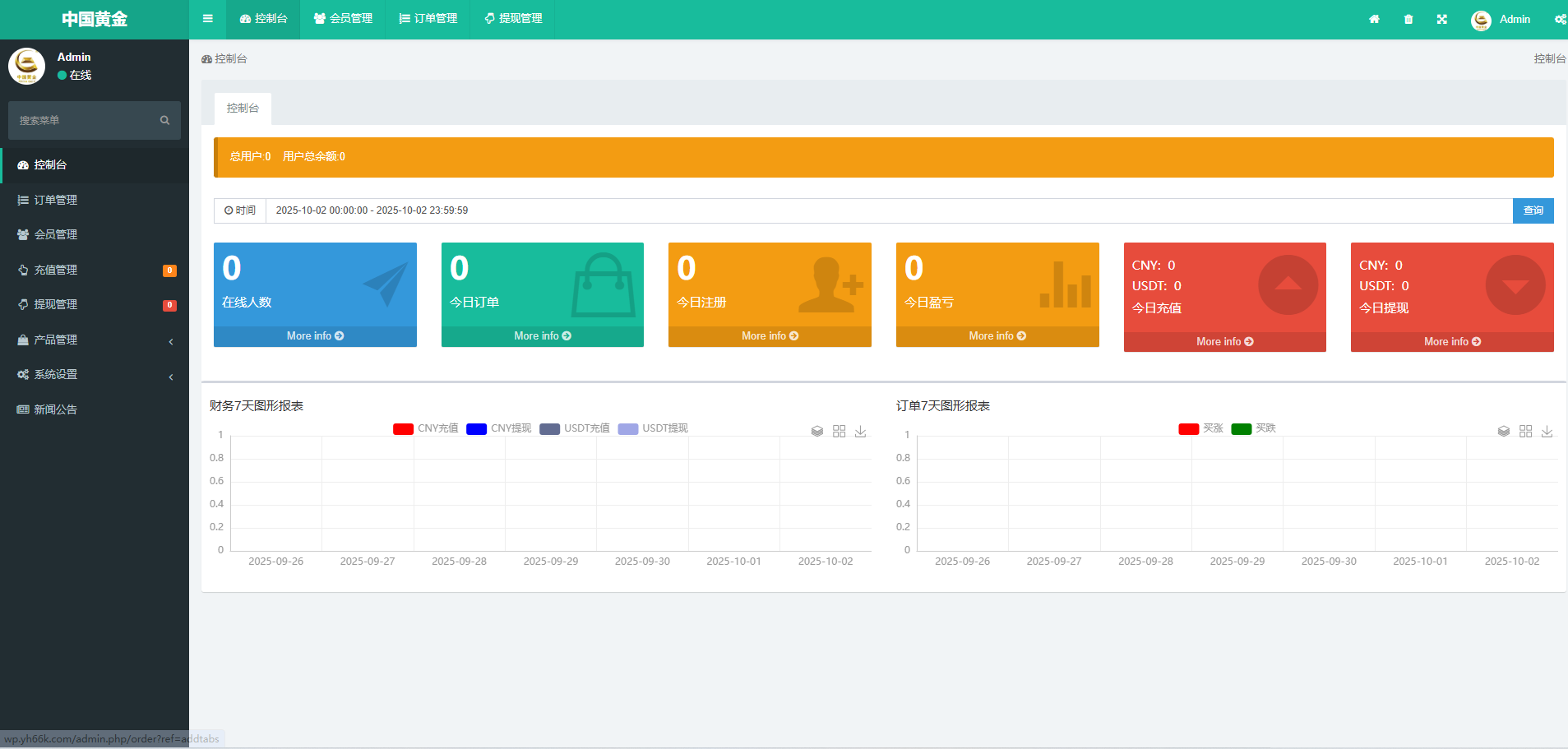Expand the 系统设置 sidebar menu
Viewport: 1568px width, 749px height.
95,375
